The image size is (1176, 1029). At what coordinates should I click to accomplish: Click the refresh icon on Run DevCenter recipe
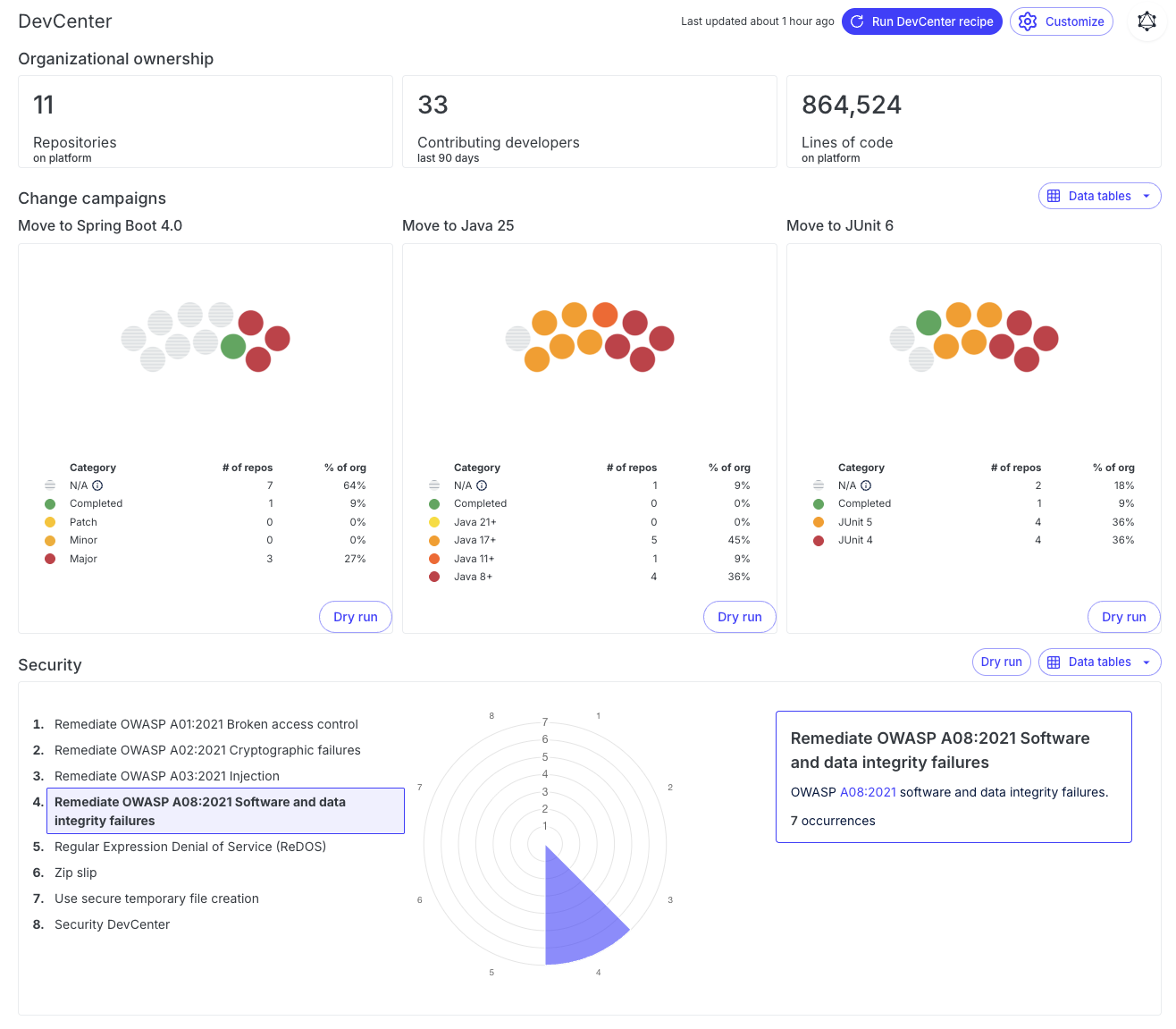point(857,21)
